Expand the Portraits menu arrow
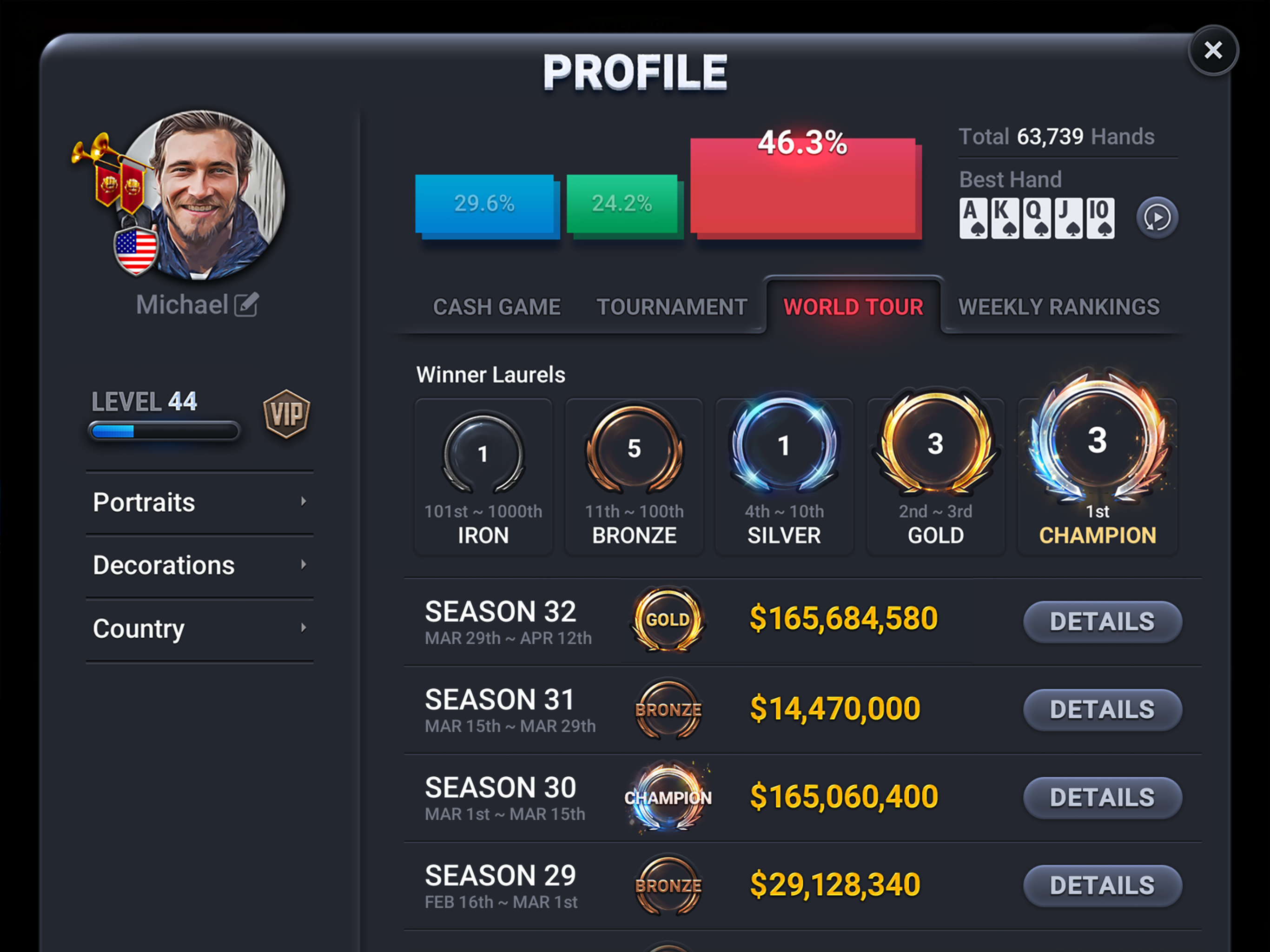Screen dimensions: 1270x952 pos(303,501)
